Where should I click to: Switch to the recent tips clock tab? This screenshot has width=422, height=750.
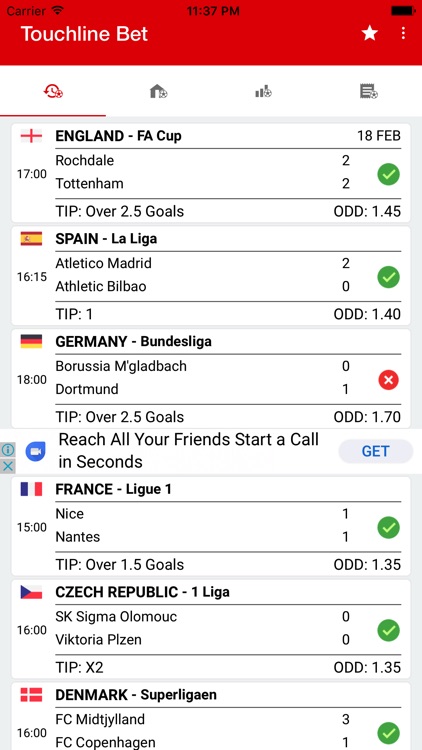coord(53,91)
